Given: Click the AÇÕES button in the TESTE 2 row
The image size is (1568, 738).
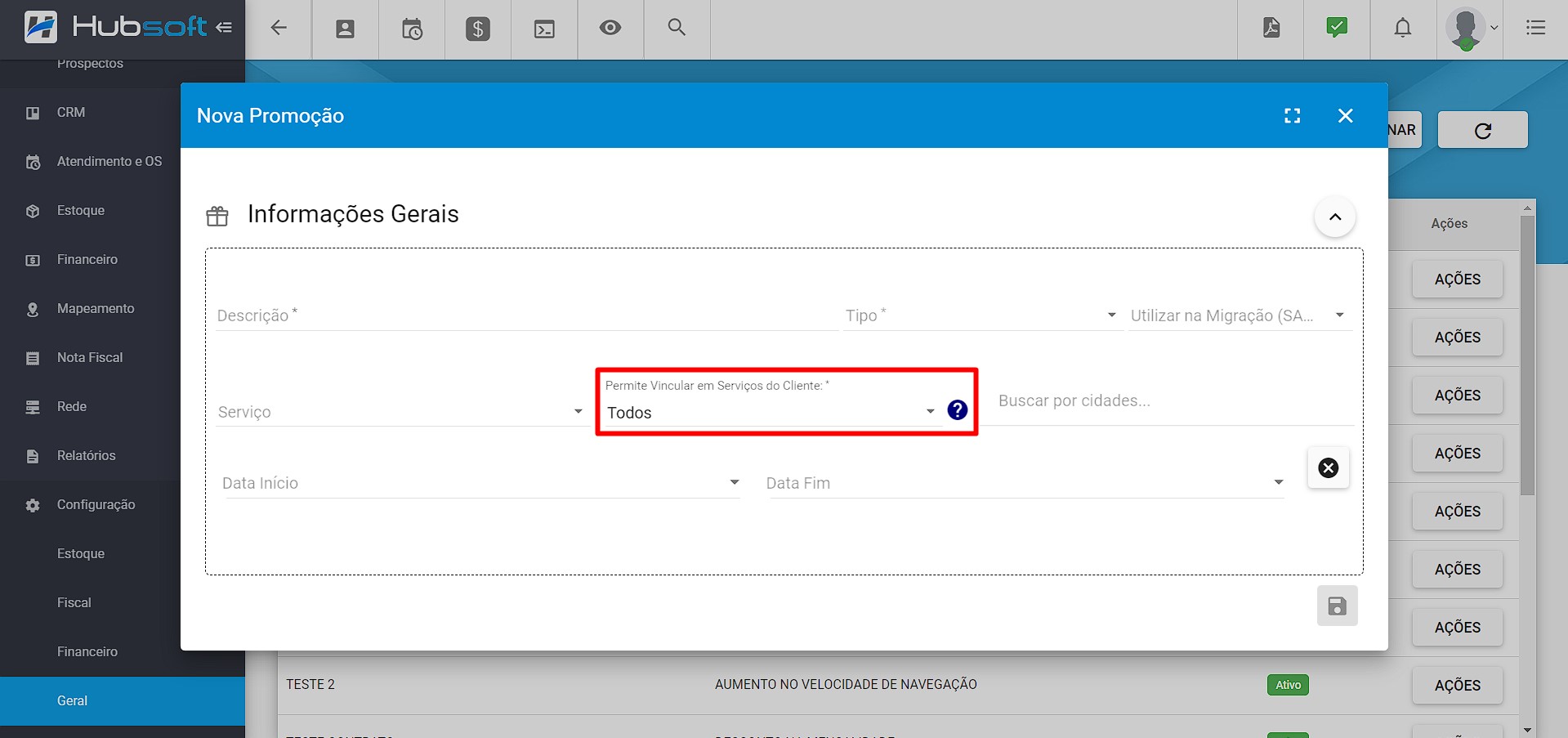Looking at the screenshot, I should pos(1458,686).
